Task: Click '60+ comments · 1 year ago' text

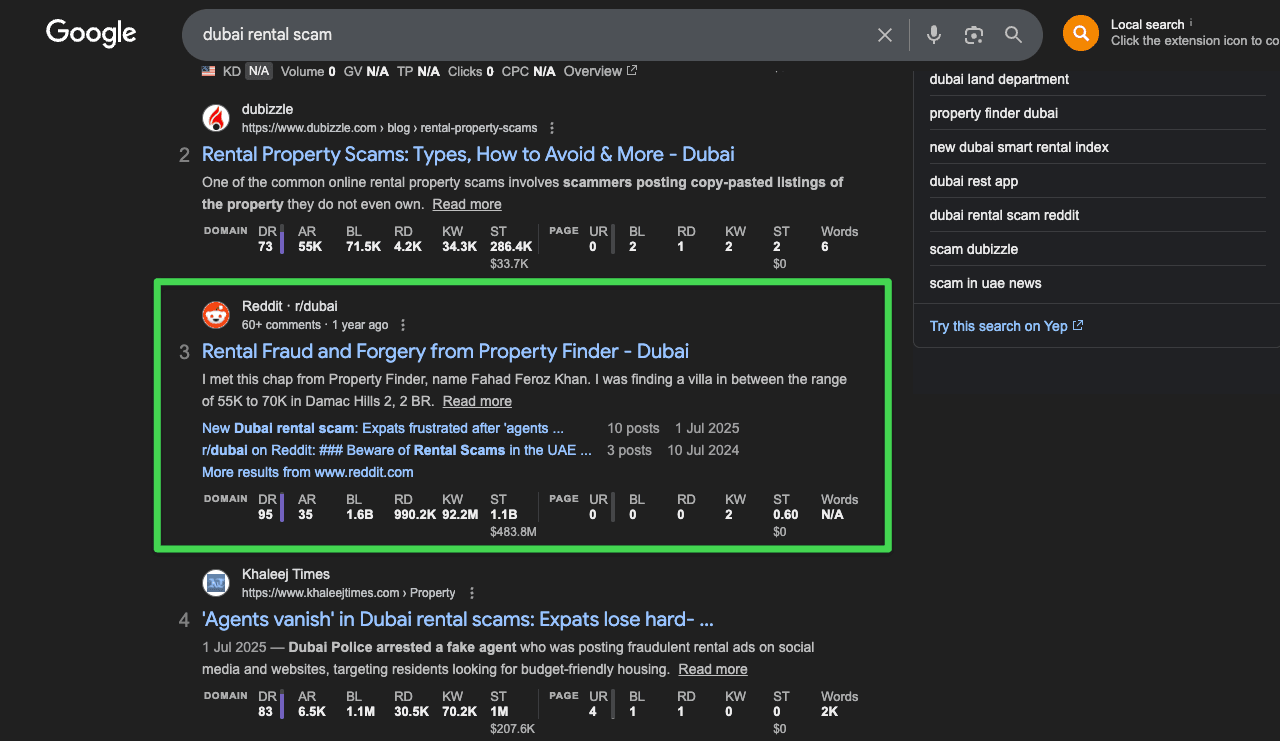Action: coord(315,325)
